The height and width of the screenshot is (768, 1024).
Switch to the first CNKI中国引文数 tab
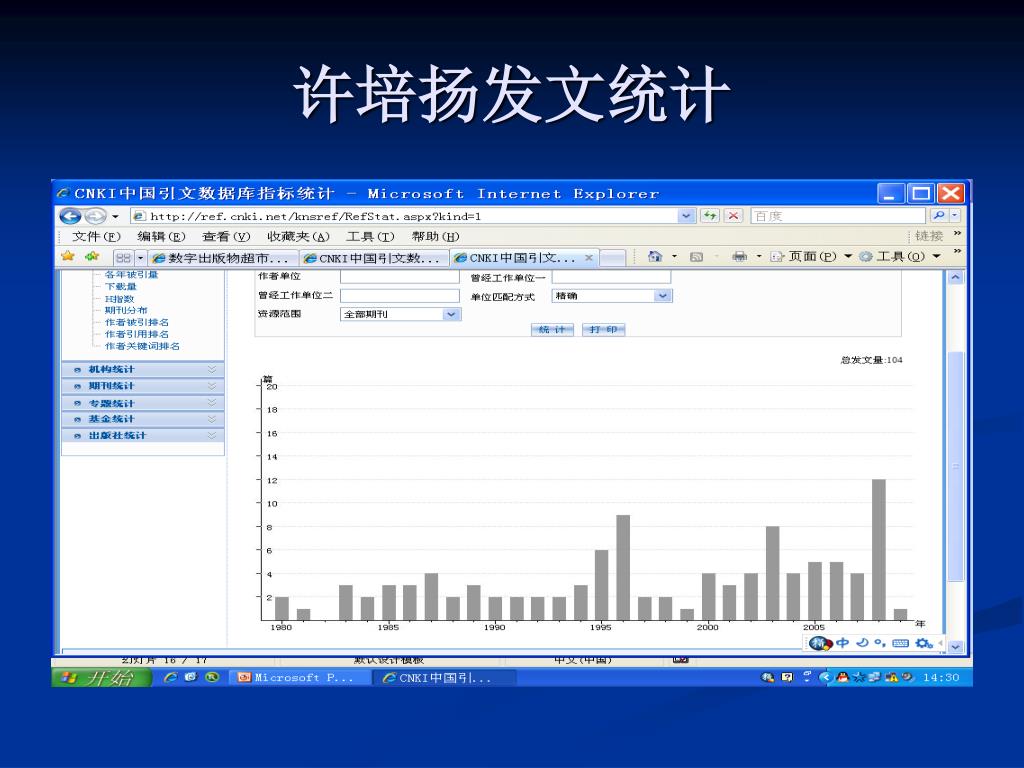374,259
